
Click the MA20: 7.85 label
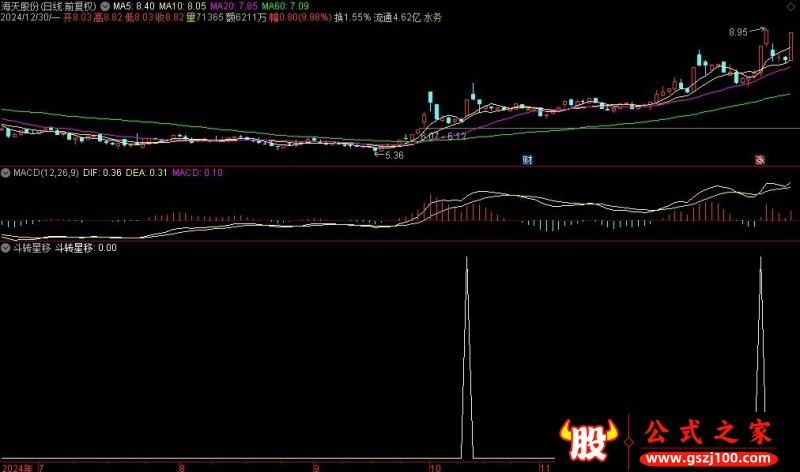point(234,7)
